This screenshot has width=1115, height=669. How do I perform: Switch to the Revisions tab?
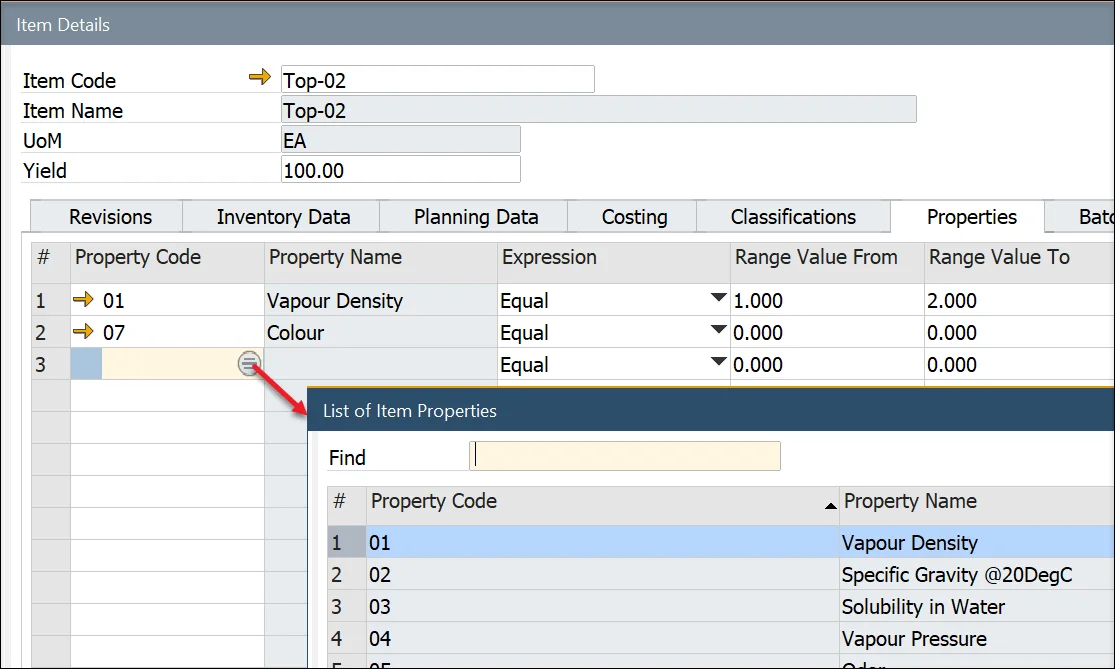pos(110,217)
